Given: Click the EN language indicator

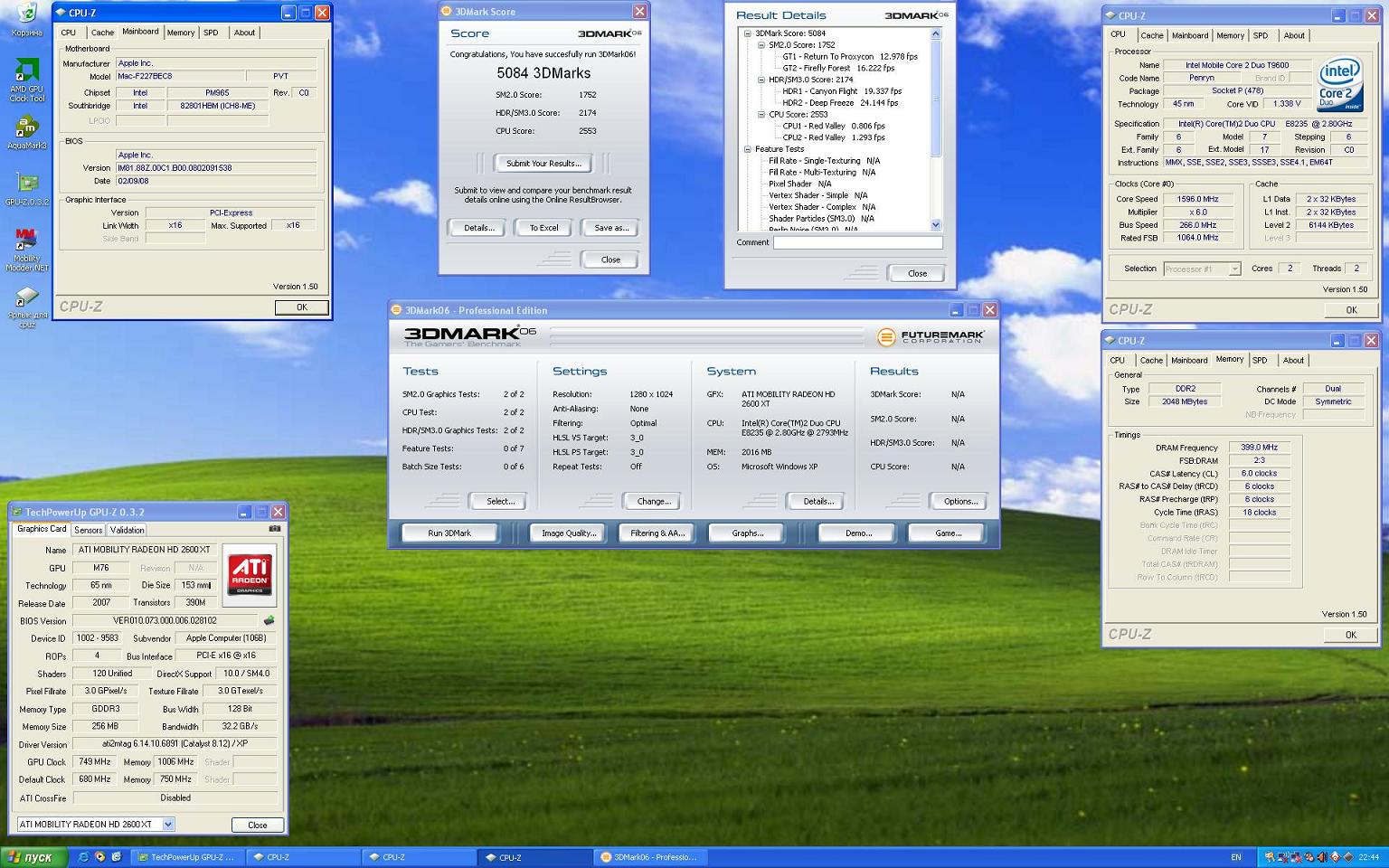Looking at the screenshot, I should [x=1236, y=857].
